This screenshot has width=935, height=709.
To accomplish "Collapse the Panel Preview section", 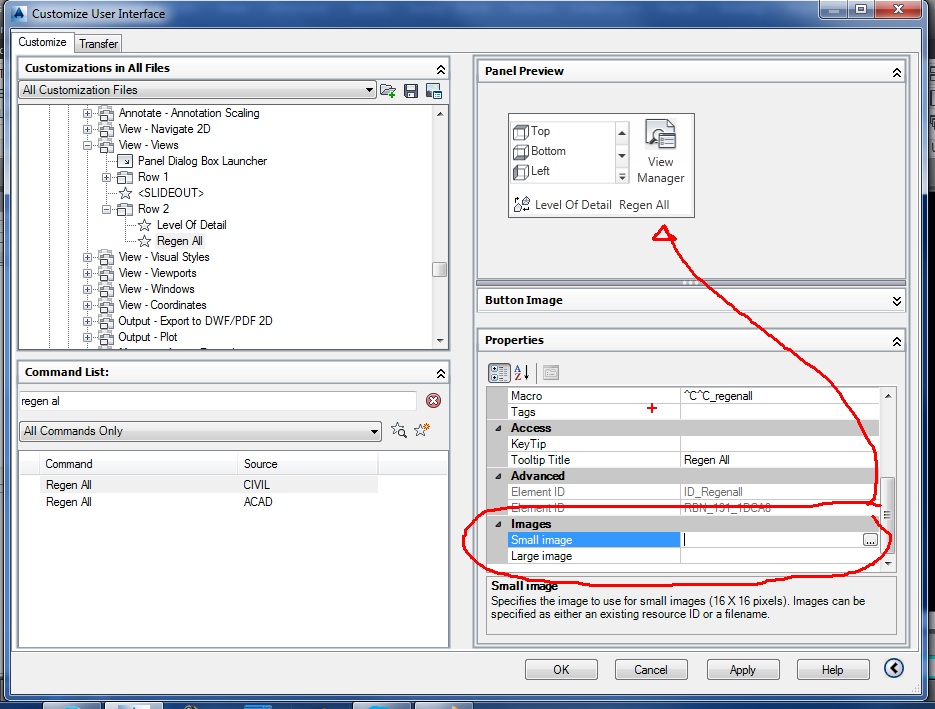I will [x=896, y=72].
